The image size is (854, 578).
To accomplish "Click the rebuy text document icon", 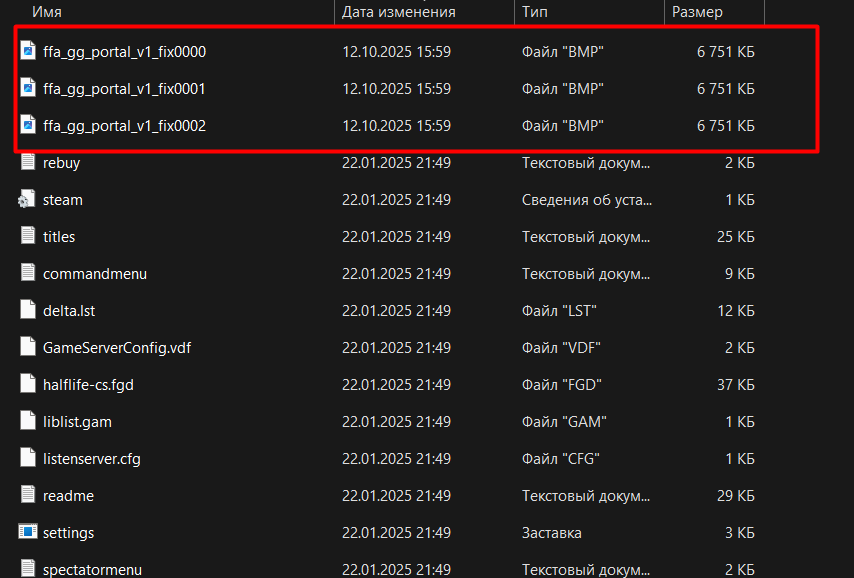I will (27, 163).
